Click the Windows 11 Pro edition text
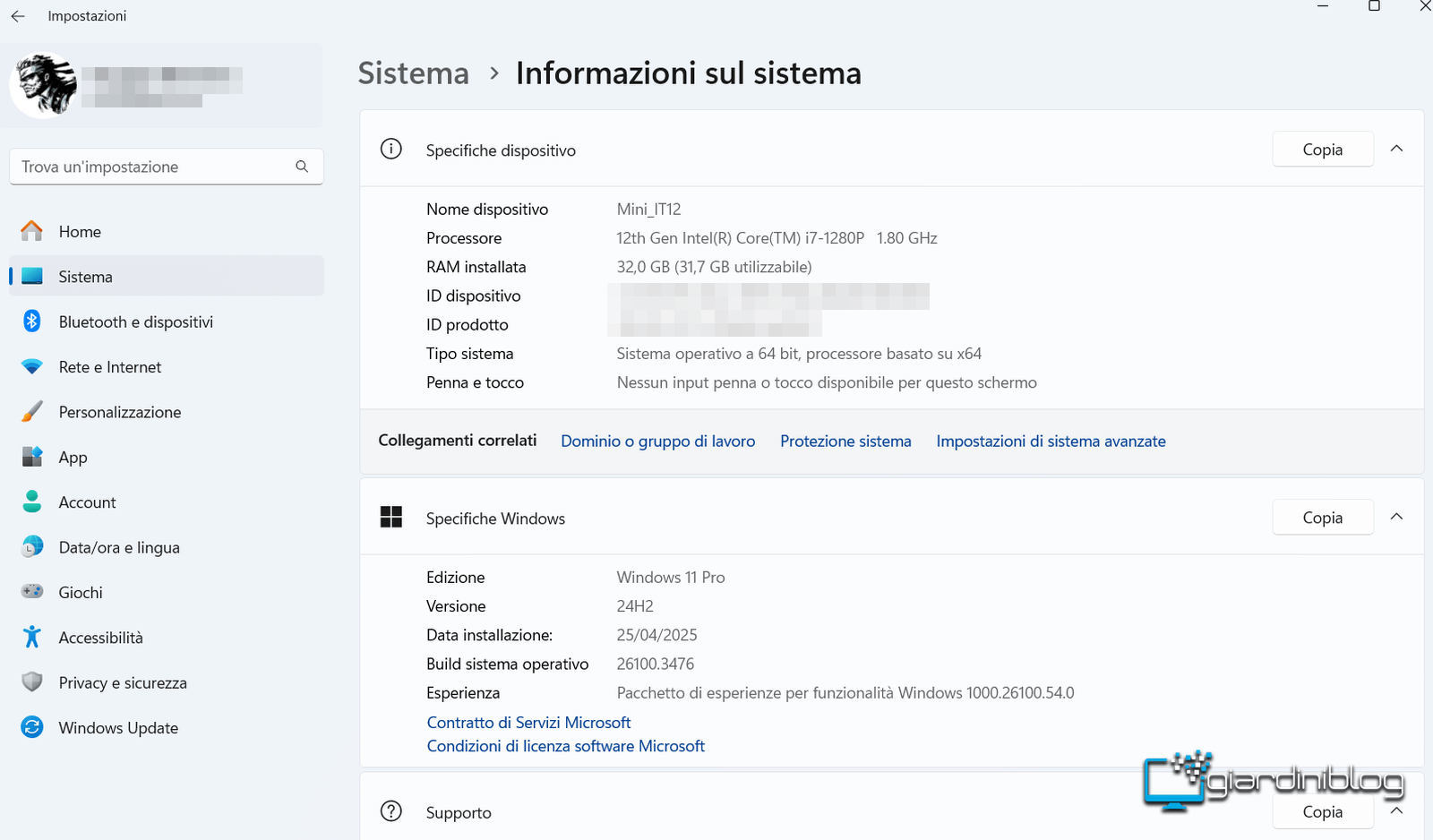1433x840 pixels. coord(671,578)
